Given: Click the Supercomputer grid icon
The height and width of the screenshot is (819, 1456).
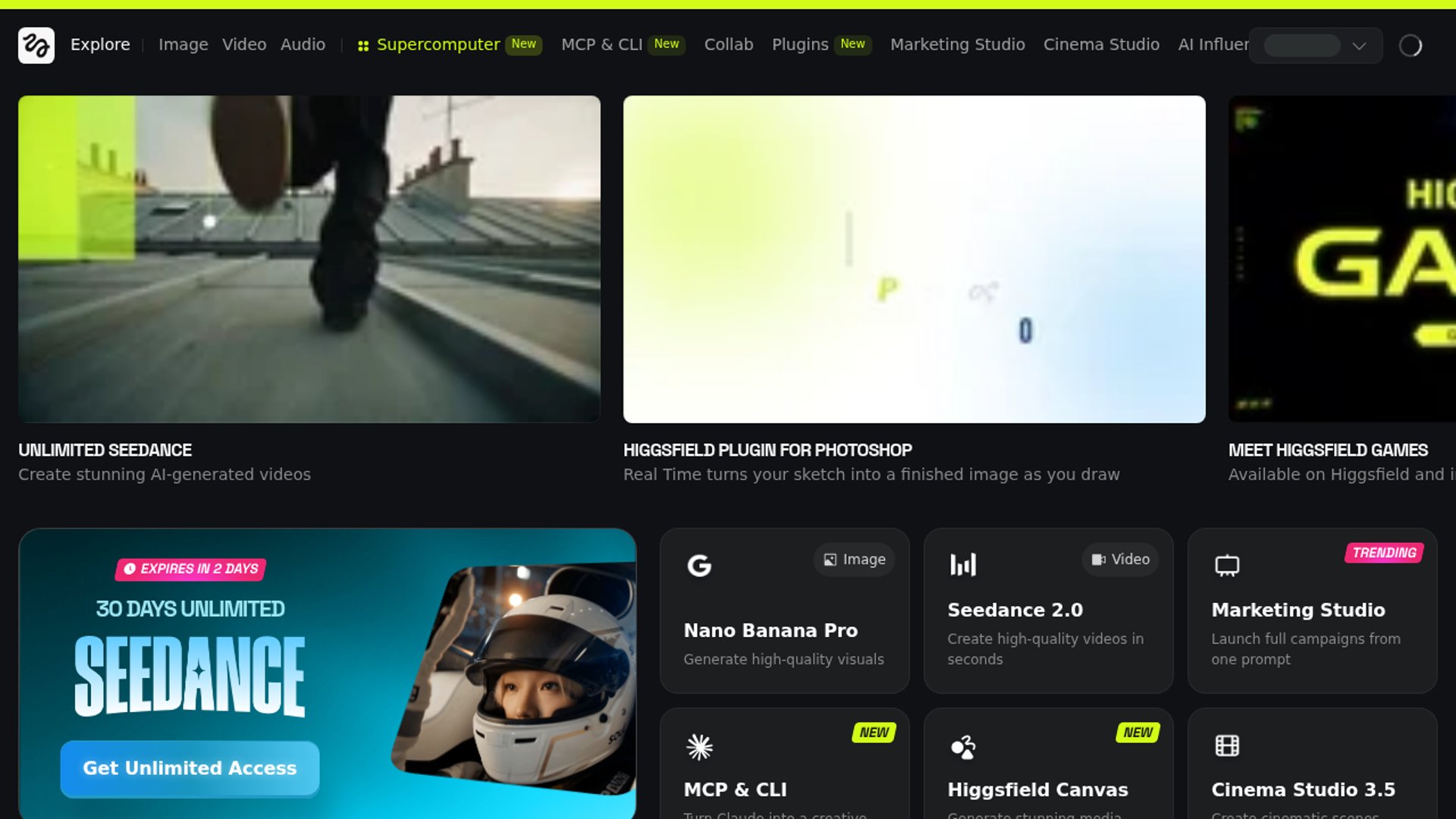Looking at the screenshot, I should pyautogui.click(x=363, y=46).
